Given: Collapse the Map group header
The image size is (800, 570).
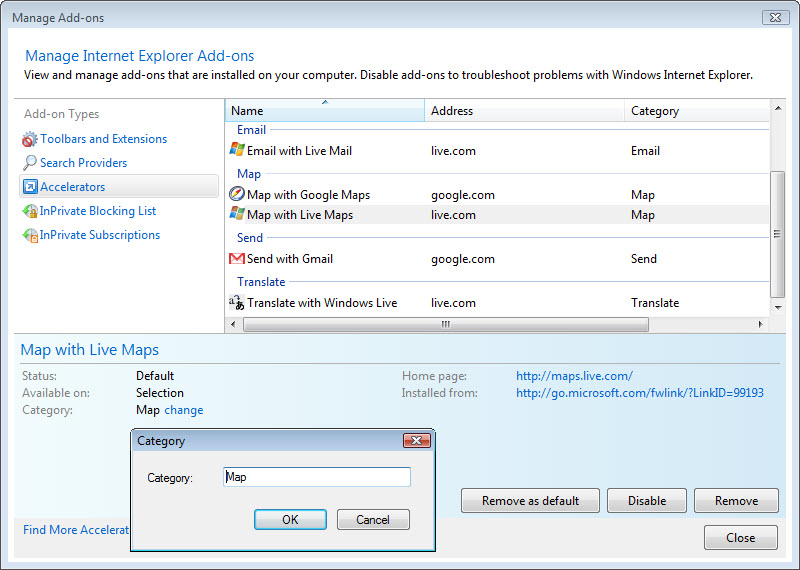Looking at the screenshot, I should 249,174.
